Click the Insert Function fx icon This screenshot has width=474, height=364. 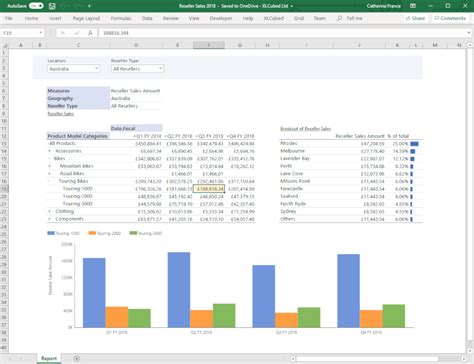pyautogui.click(x=90, y=33)
